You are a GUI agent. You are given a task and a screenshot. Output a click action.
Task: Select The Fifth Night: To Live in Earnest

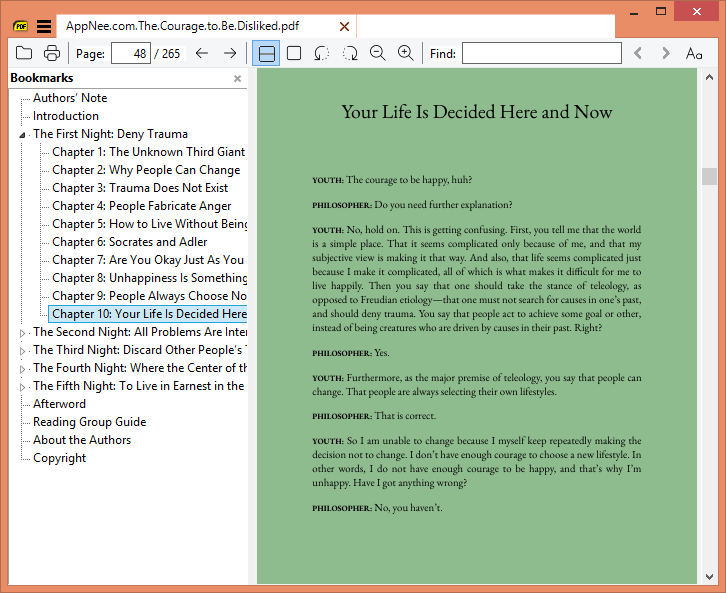[x=138, y=387]
